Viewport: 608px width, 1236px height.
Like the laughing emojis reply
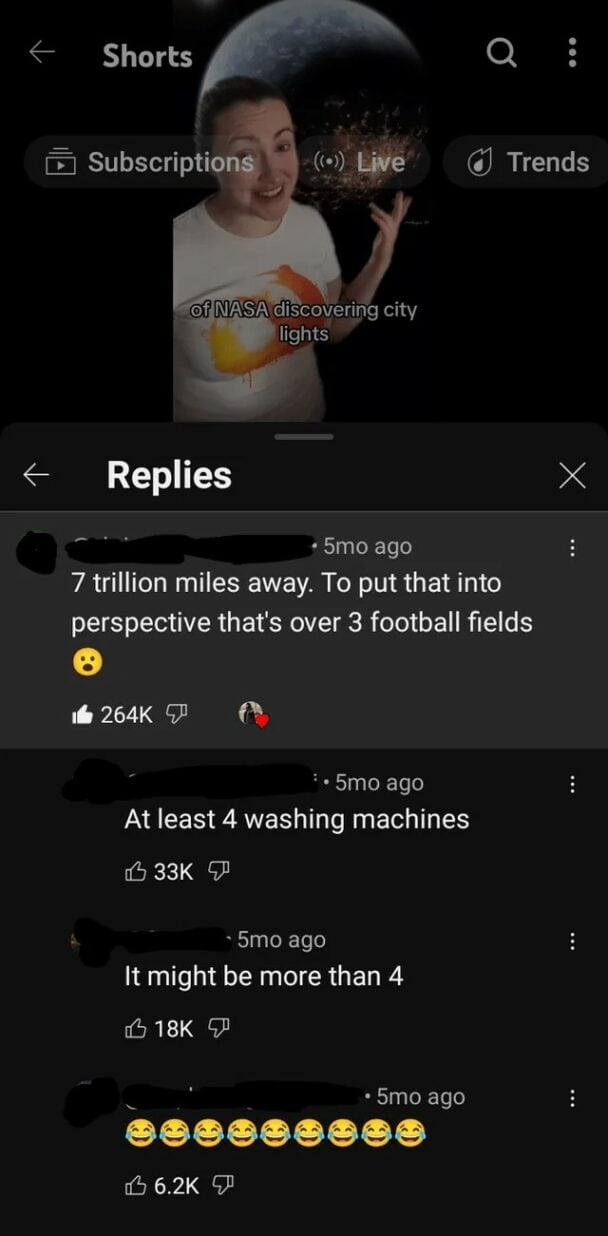(x=135, y=1185)
